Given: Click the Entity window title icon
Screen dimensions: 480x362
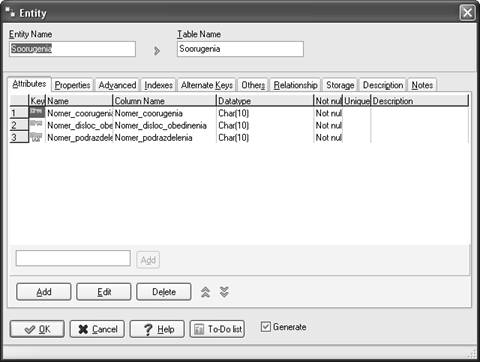Looking at the screenshot, I should 10,12.
